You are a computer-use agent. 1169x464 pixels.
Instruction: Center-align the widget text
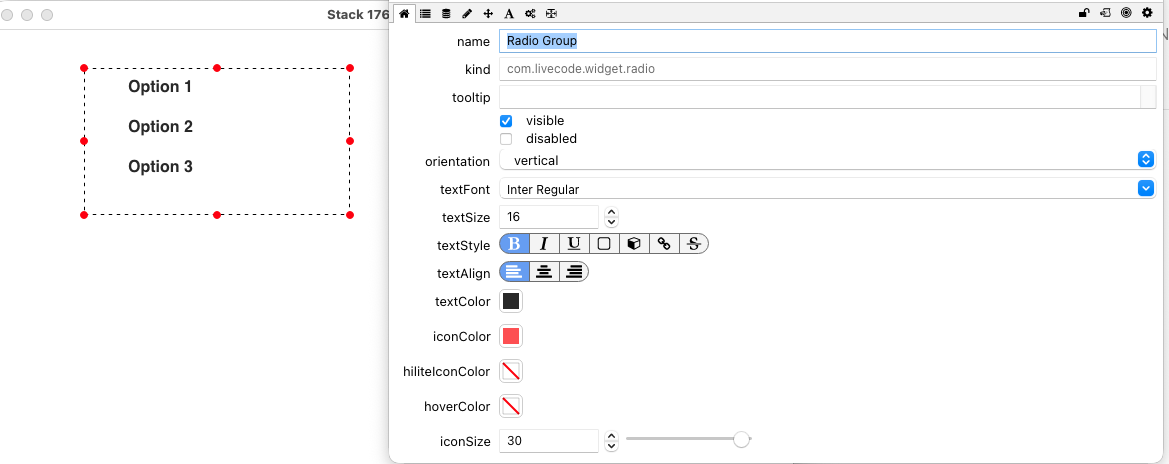544,272
